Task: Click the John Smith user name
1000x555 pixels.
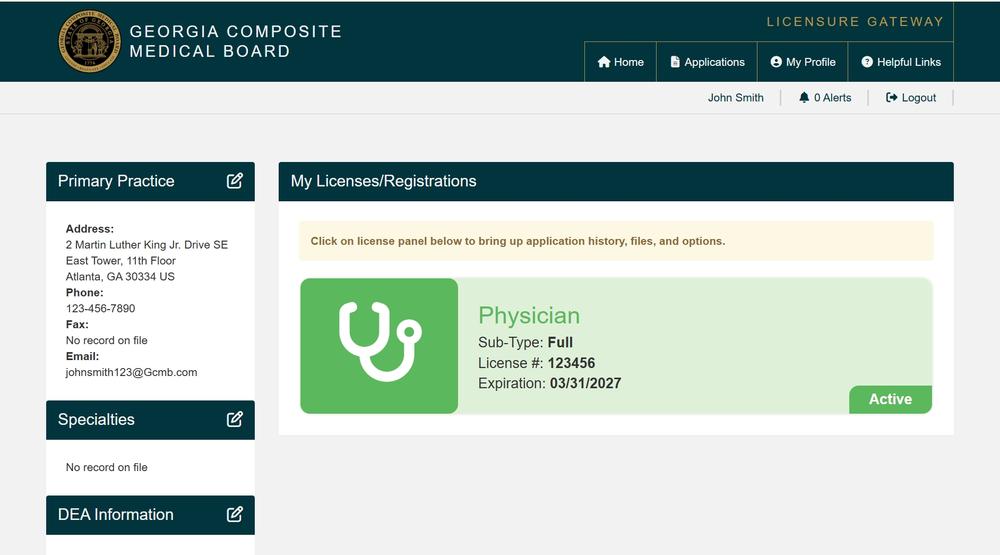Action: pyautogui.click(x=735, y=98)
